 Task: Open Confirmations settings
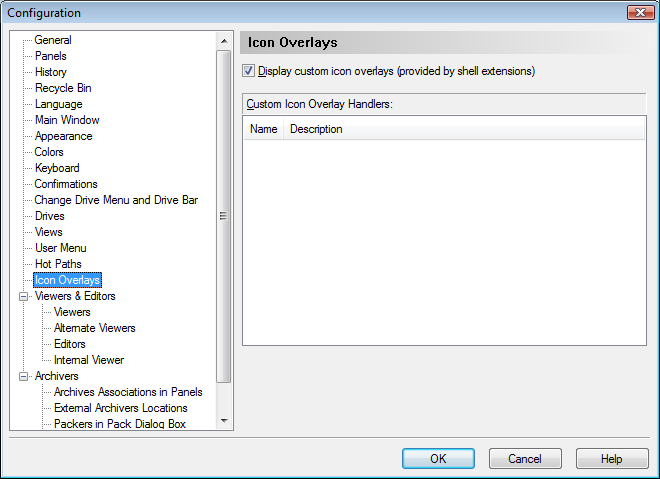(x=66, y=184)
